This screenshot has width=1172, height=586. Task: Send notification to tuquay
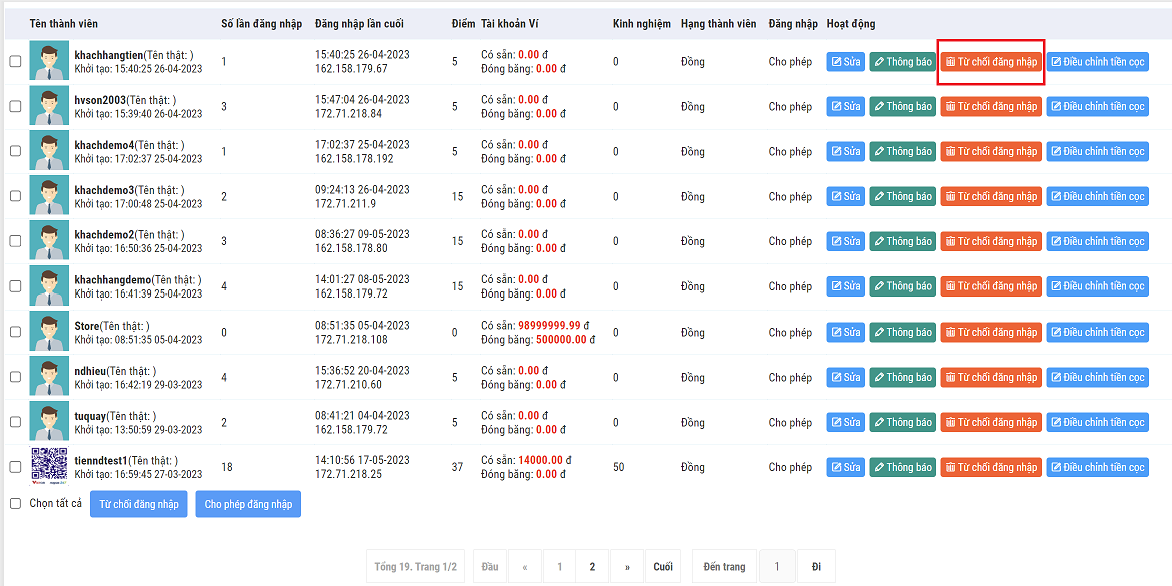point(902,422)
